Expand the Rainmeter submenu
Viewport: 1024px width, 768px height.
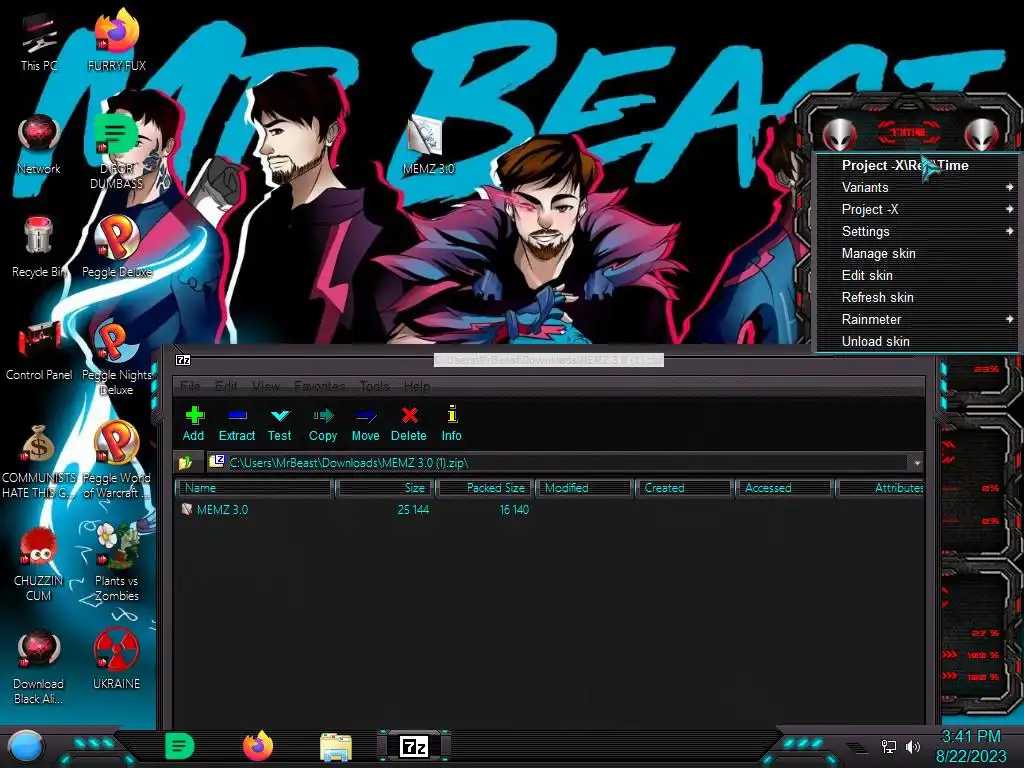[x=918, y=319]
